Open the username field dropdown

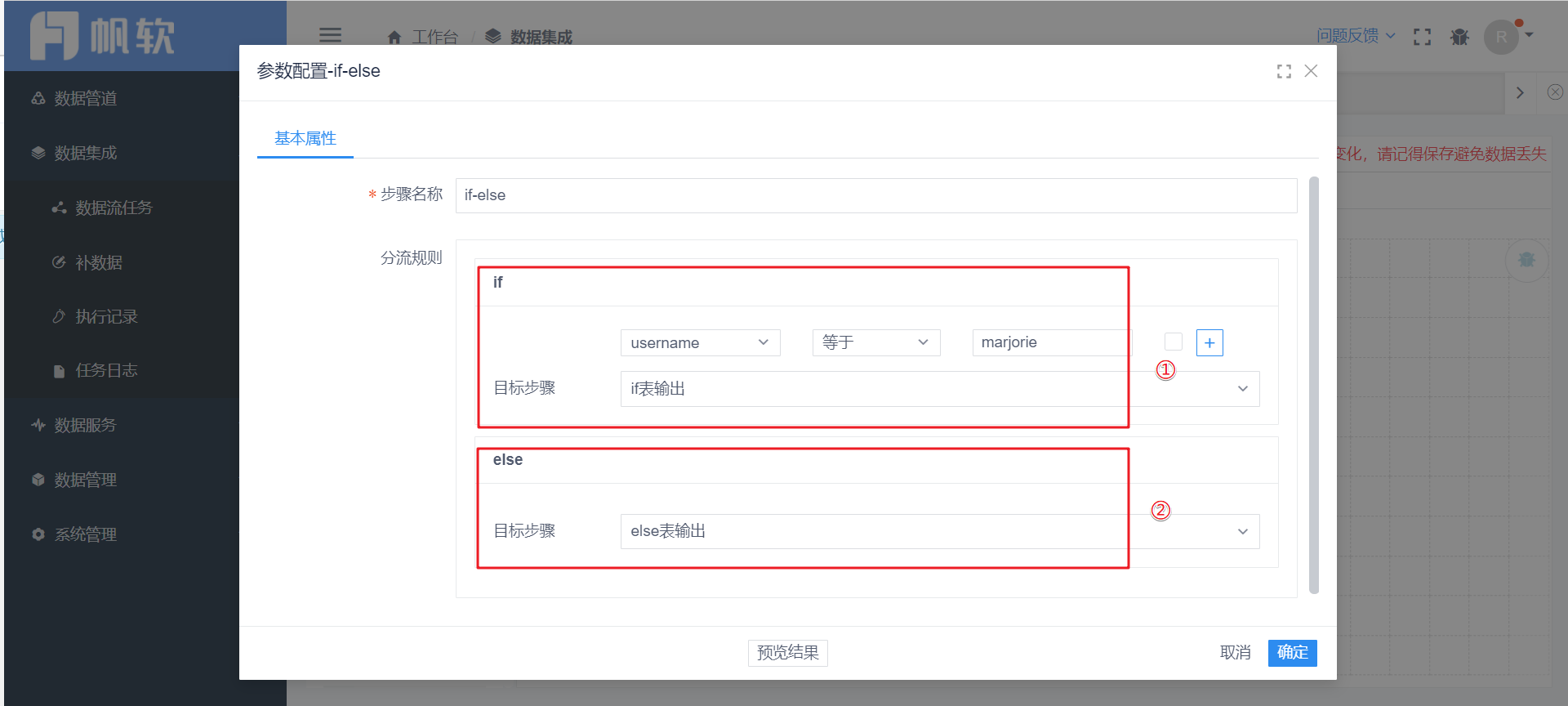coord(701,342)
